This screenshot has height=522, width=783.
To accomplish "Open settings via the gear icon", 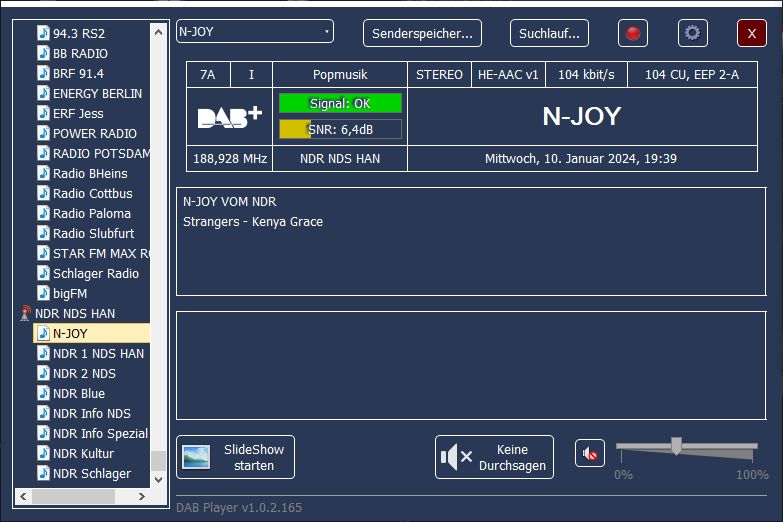I will [692, 33].
